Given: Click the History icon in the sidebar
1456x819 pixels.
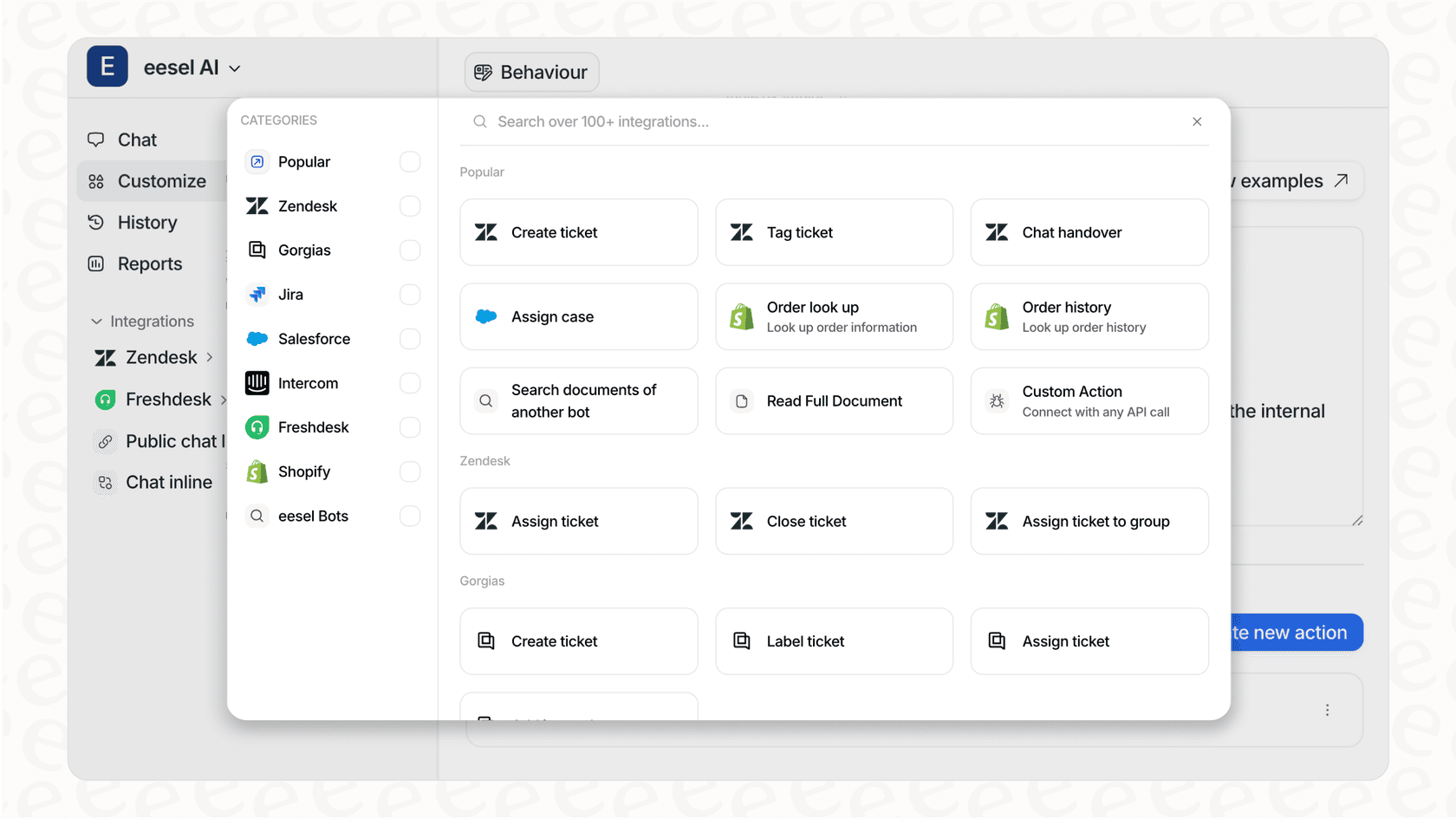Looking at the screenshot, I should coord(95,222).
